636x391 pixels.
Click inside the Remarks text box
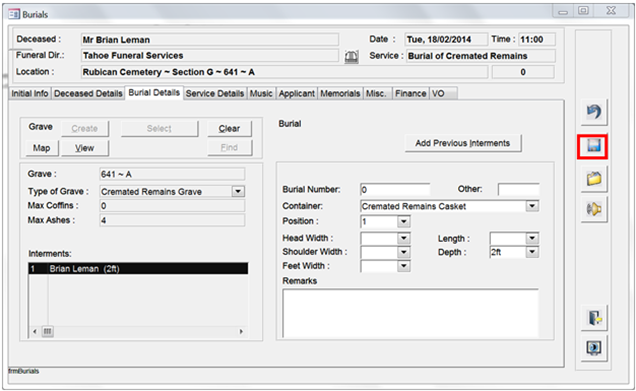pos(410,313)
